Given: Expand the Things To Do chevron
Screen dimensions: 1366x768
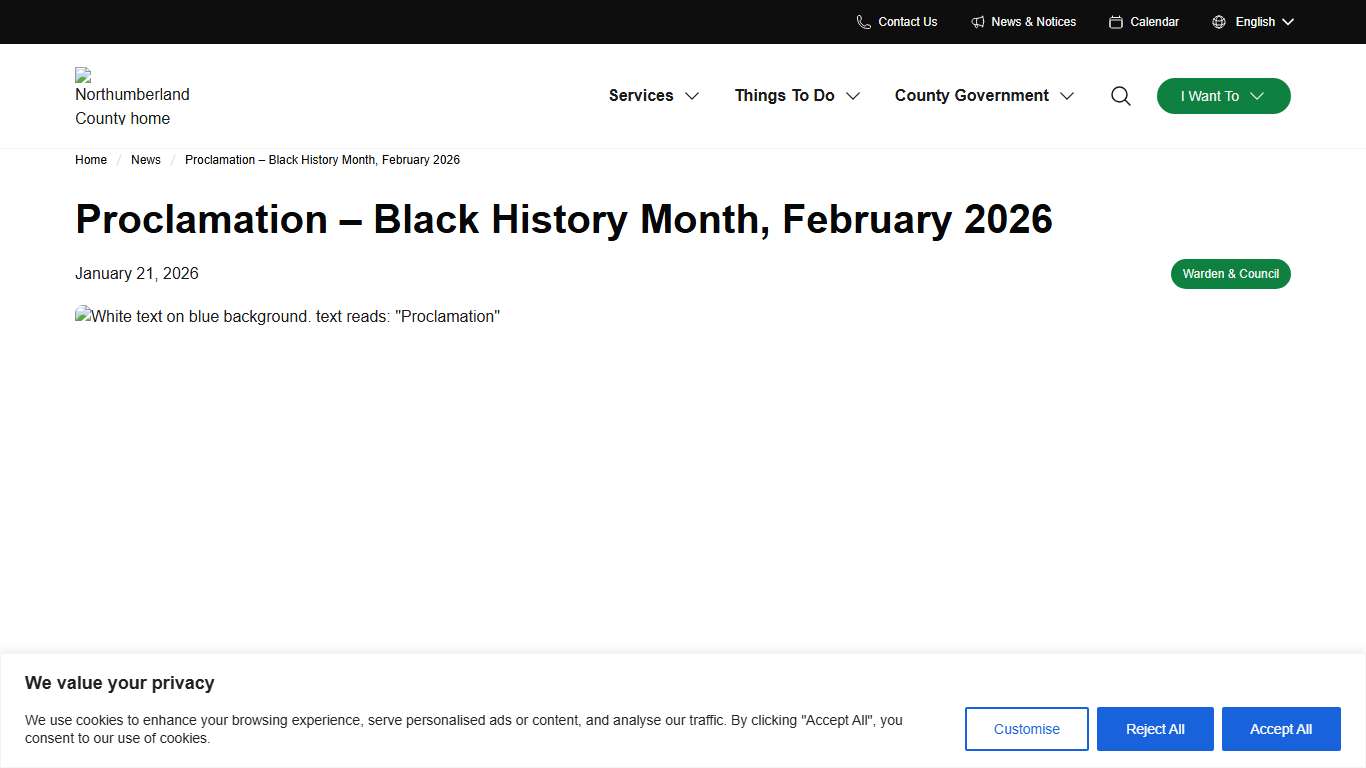Looking at the screenshot, I should [853, 96].
